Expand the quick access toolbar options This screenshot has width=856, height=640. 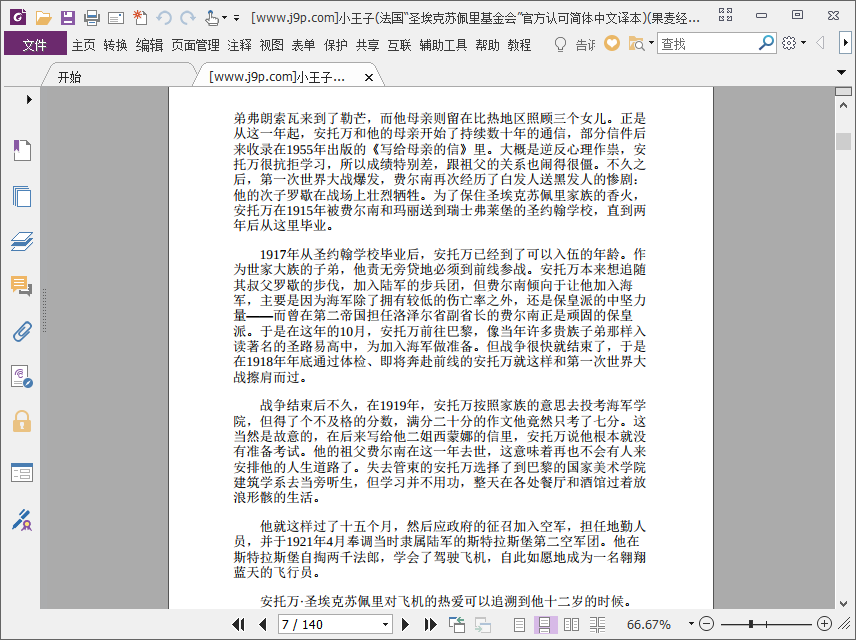coord(236,18)
